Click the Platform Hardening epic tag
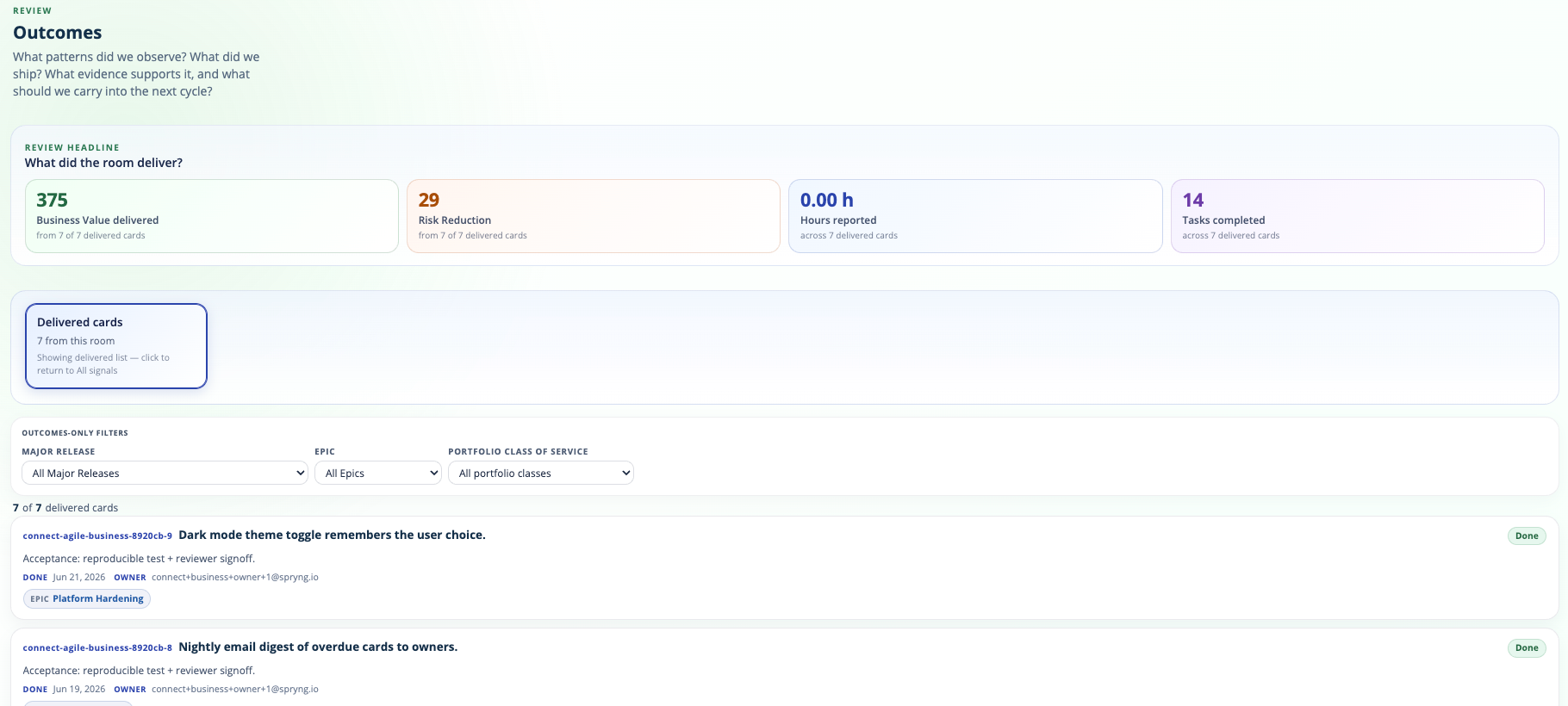 (x=87, y=598)
